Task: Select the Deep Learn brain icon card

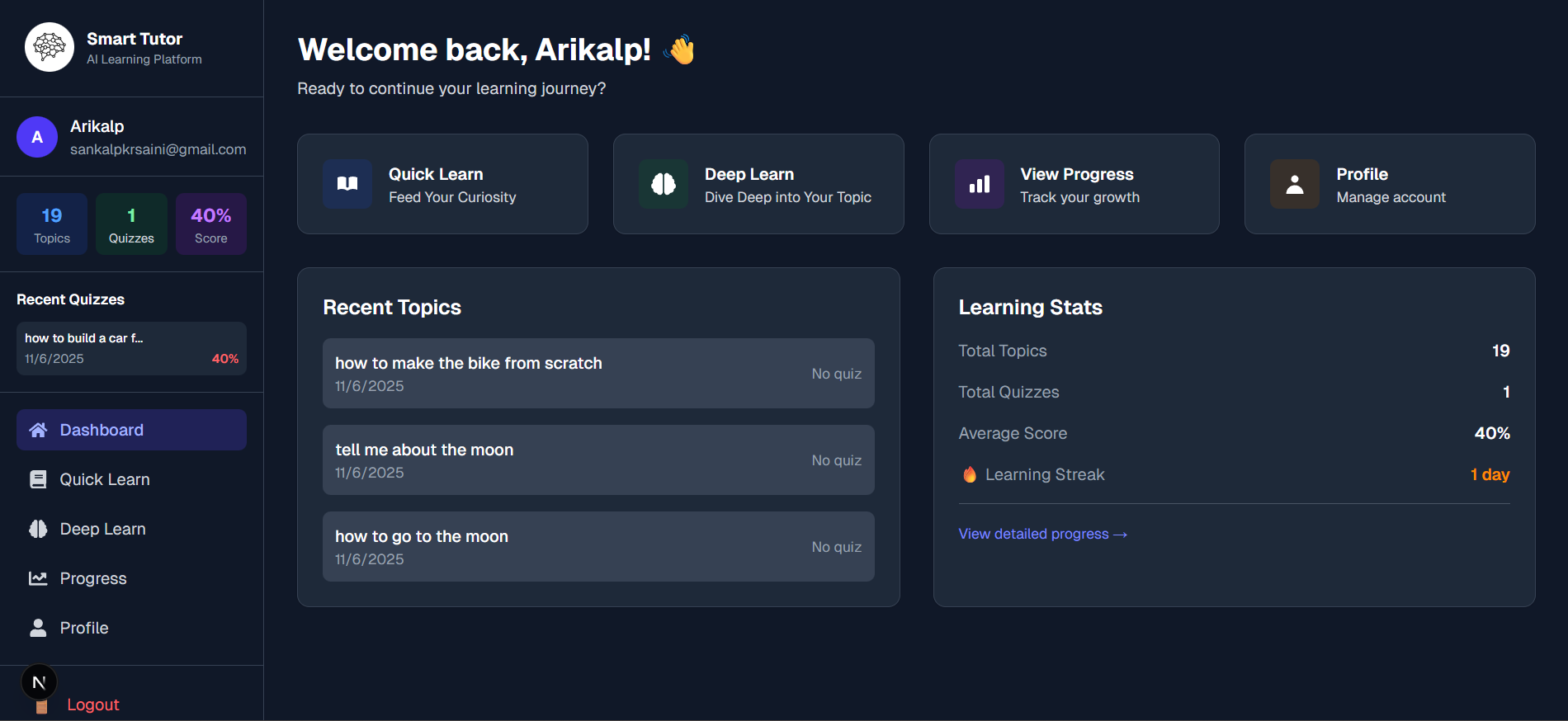Action: click(x=664, y=184)
